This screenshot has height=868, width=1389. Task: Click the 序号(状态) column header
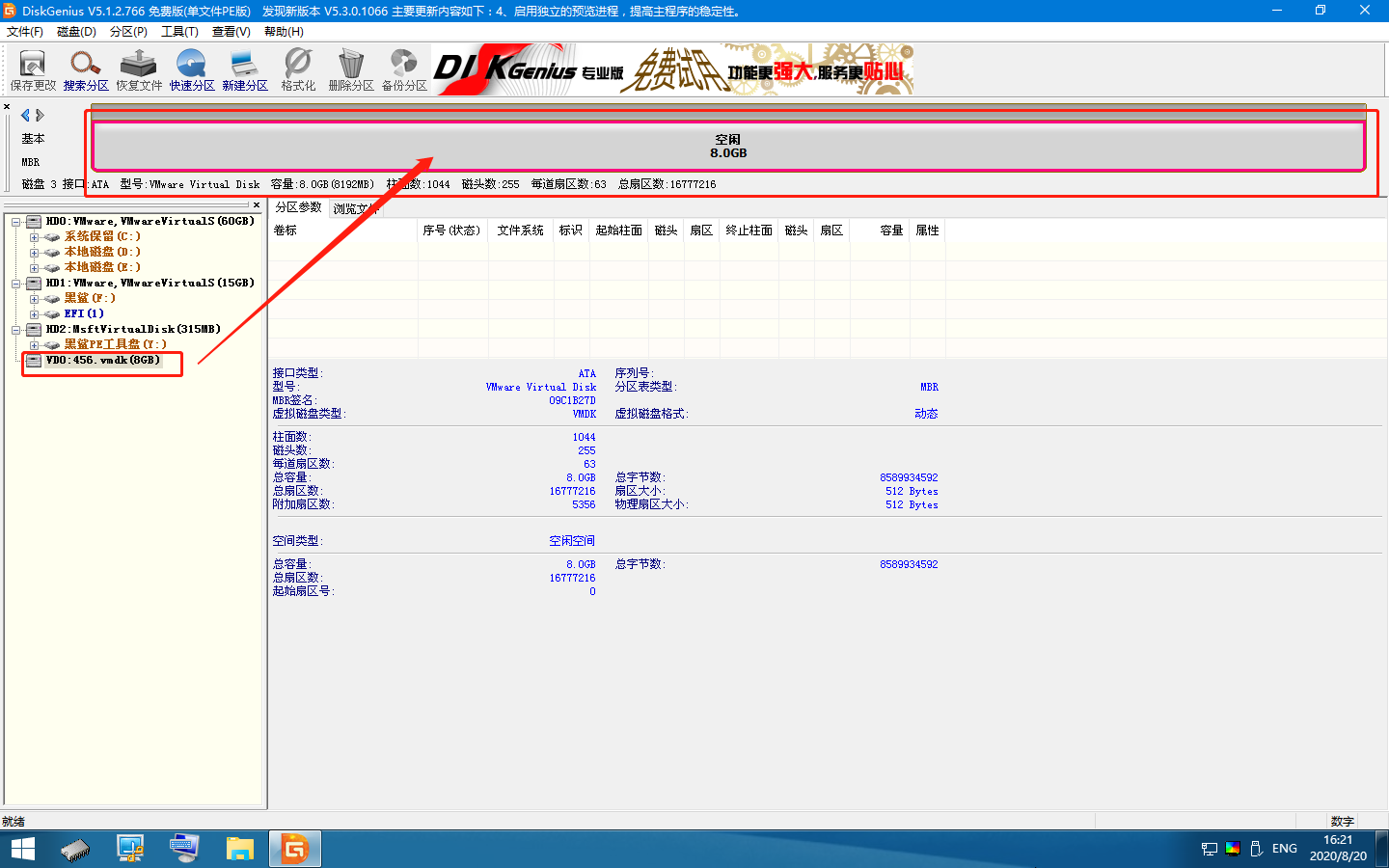click(452, 231)
